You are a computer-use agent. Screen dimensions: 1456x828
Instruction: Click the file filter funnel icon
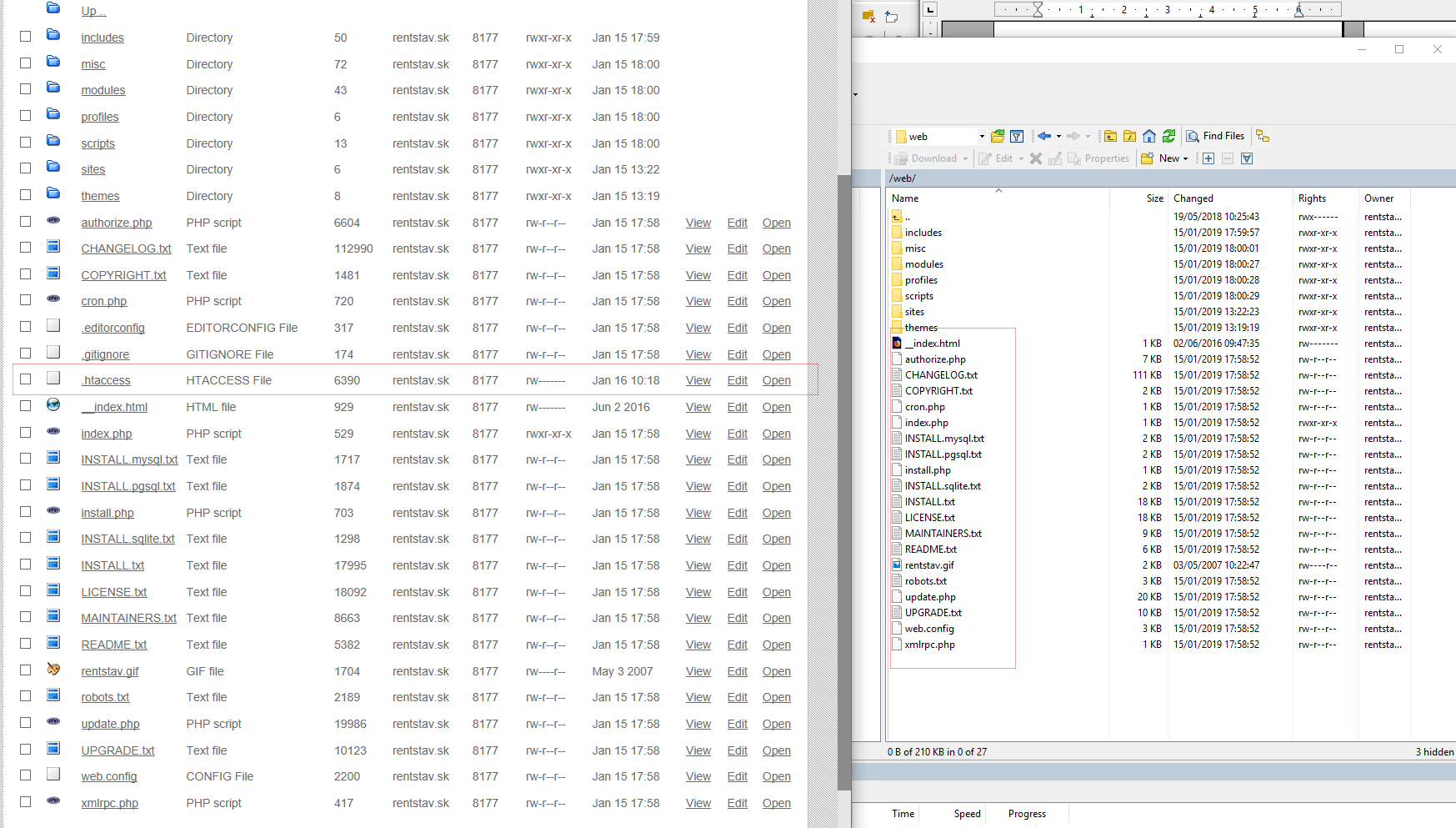click(1017, 136)
